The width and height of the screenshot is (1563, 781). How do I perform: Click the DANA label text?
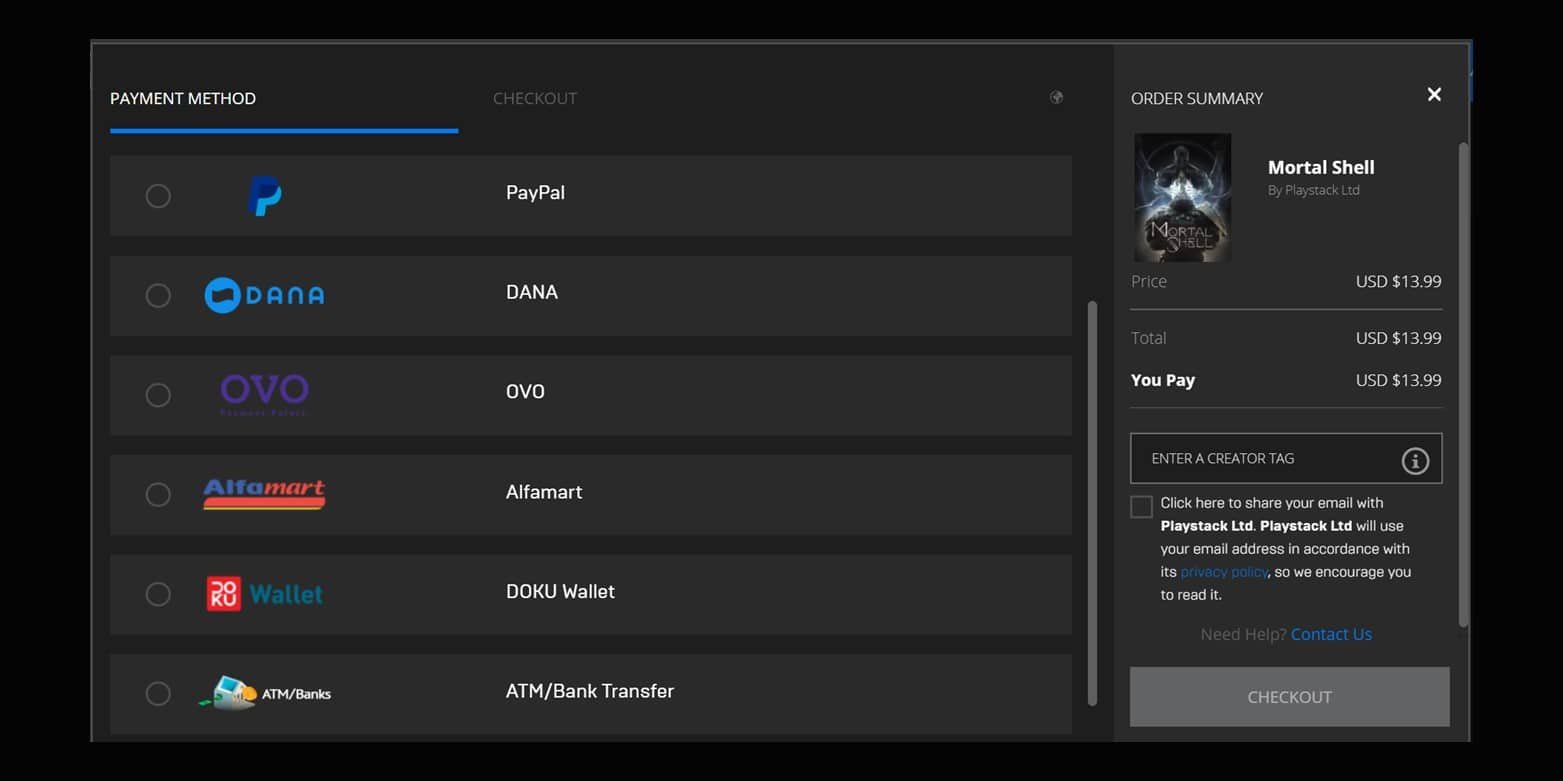(x=531, y=292)
